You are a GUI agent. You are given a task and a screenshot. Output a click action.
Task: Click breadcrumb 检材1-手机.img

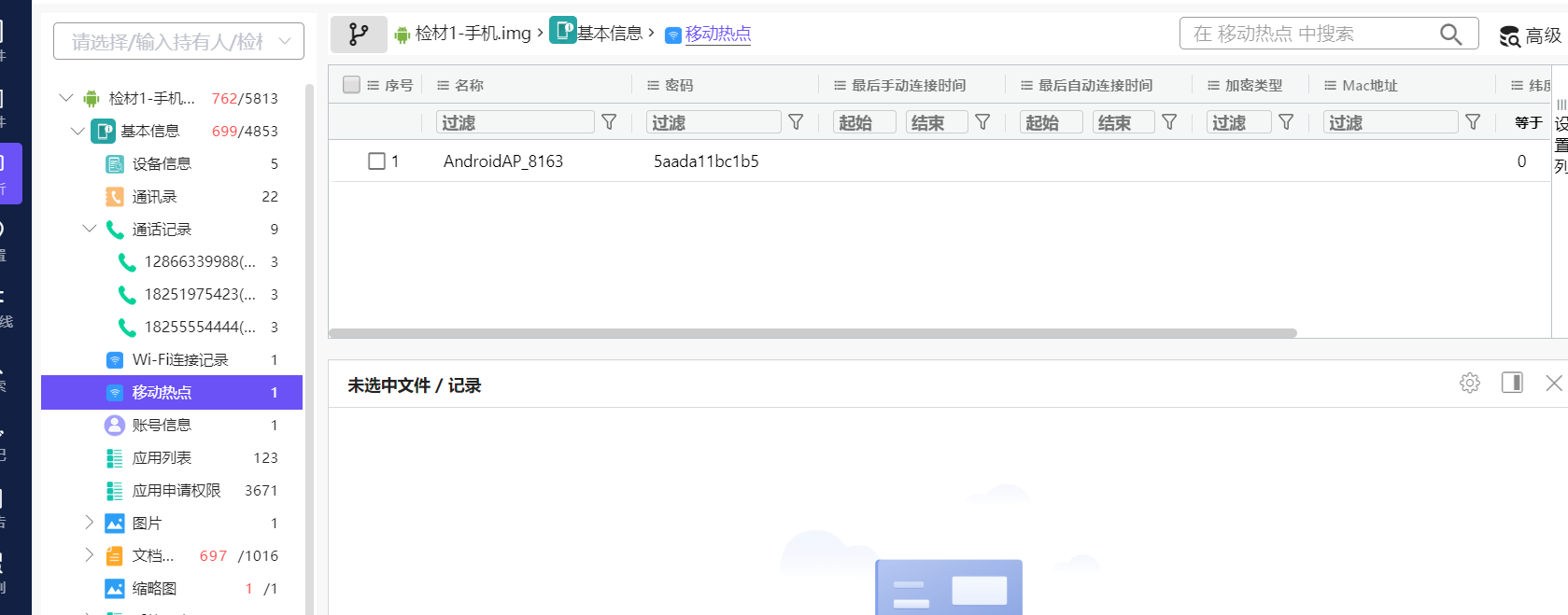click(x=473, y=34)
